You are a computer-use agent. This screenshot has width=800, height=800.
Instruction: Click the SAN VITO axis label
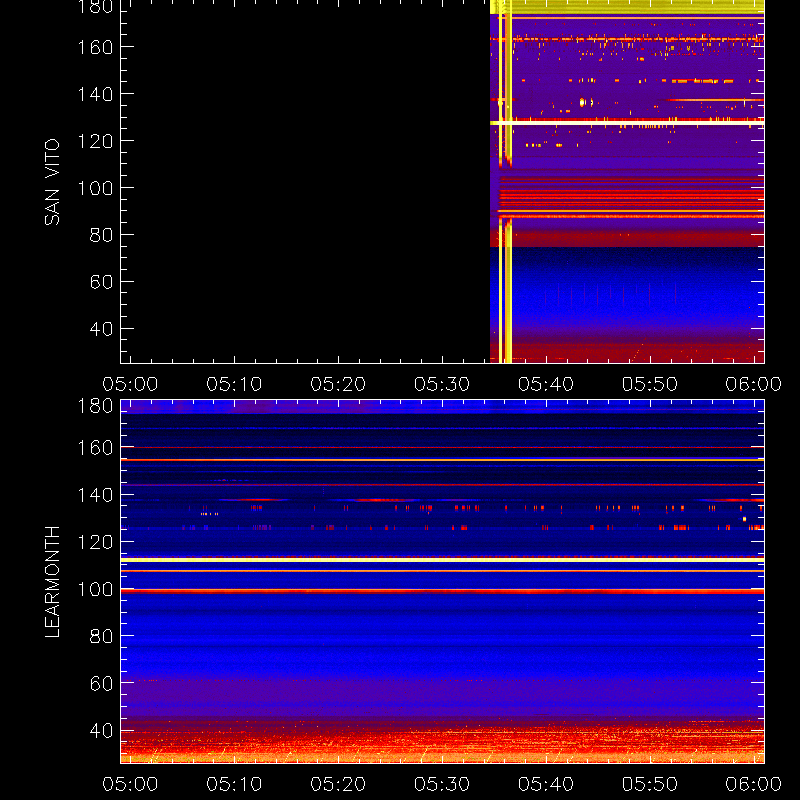point(52,182)
